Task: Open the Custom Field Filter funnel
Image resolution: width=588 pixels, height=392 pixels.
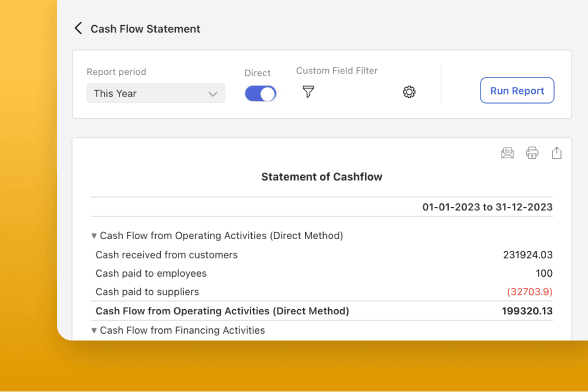Action: (308, 92)
